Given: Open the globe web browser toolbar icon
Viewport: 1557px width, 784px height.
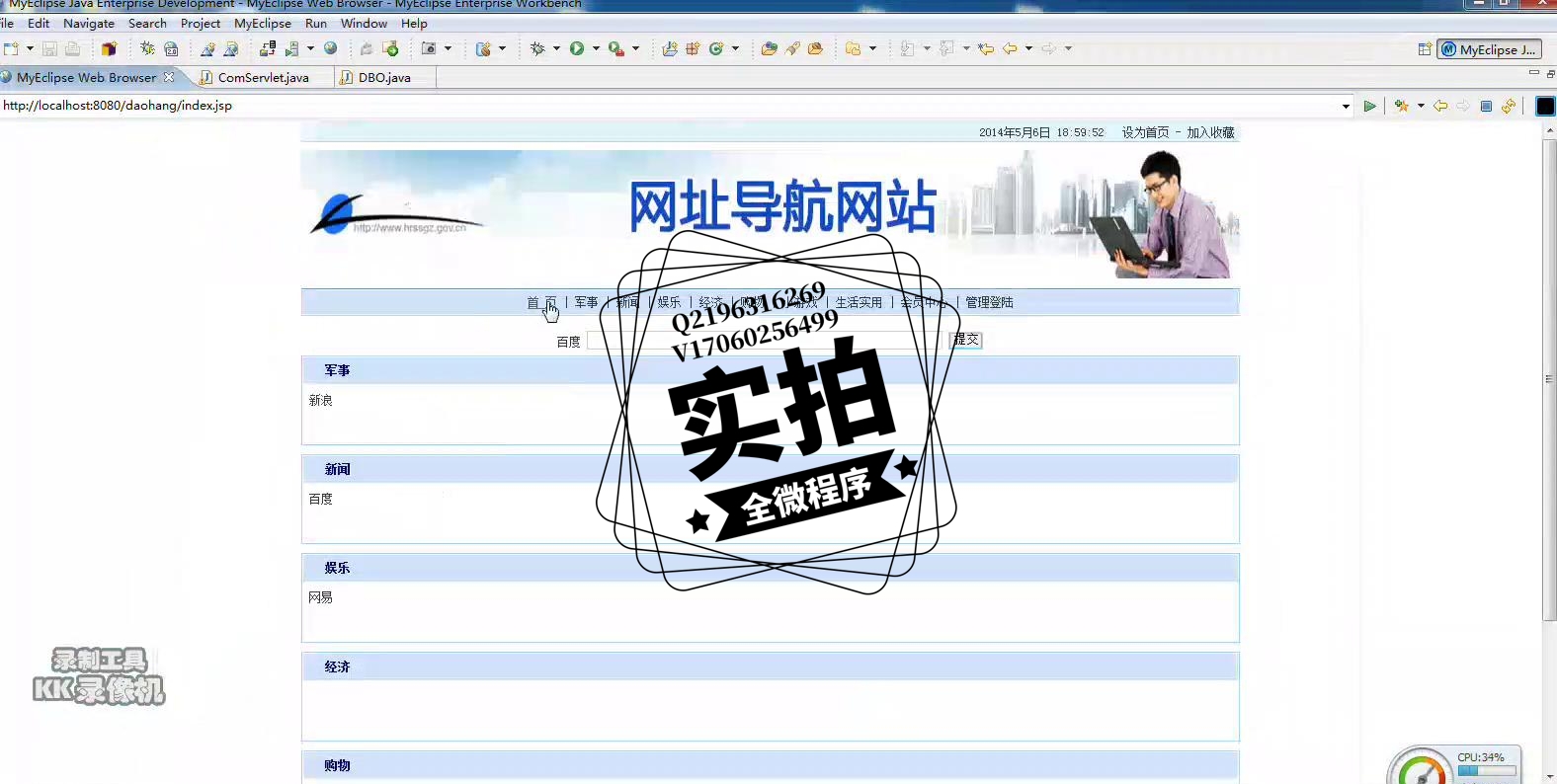Looking at the screenshot, I should (331, 48).
